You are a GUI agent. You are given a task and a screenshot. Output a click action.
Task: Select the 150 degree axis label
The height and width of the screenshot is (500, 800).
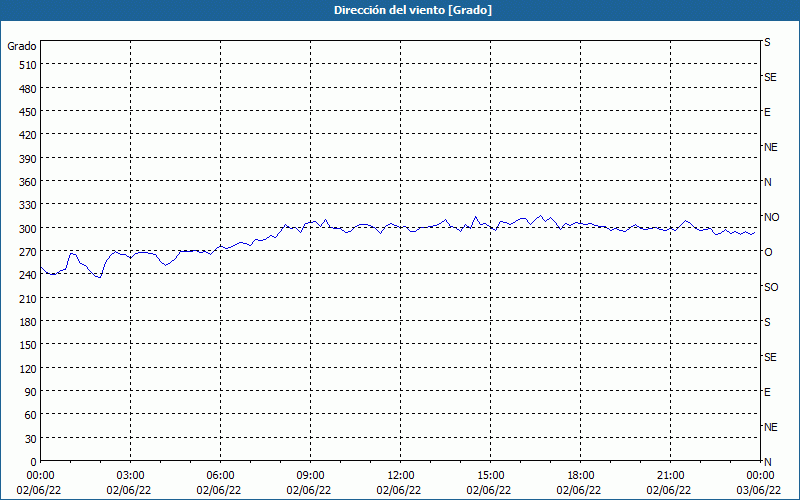28,345
